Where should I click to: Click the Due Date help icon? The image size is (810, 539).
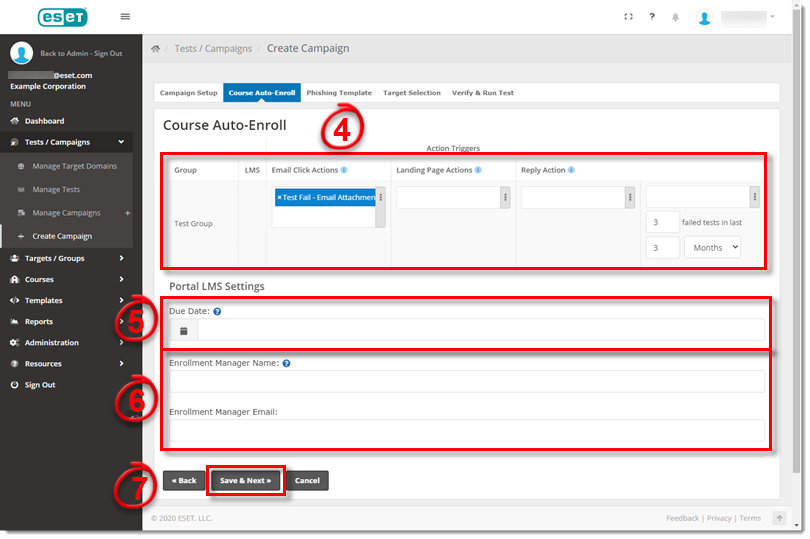point(217,312)
